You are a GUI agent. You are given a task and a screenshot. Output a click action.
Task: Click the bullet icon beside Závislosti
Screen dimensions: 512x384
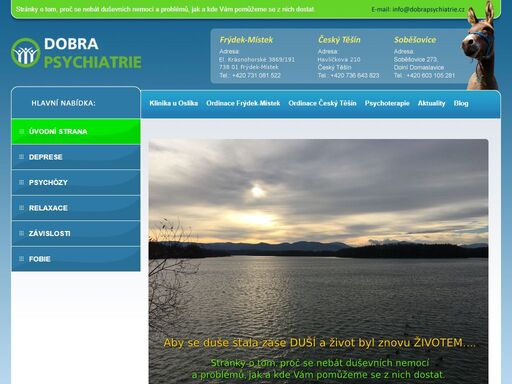click(x=22, y=233)
